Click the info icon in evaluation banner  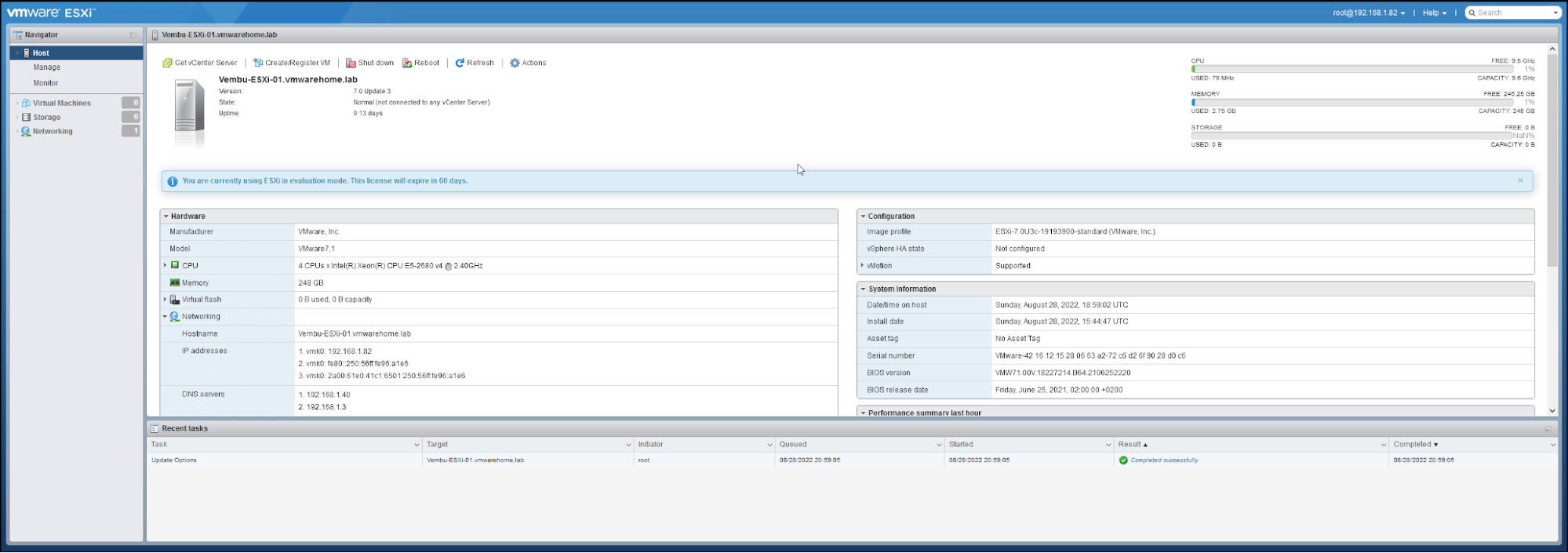click(173, 181)
